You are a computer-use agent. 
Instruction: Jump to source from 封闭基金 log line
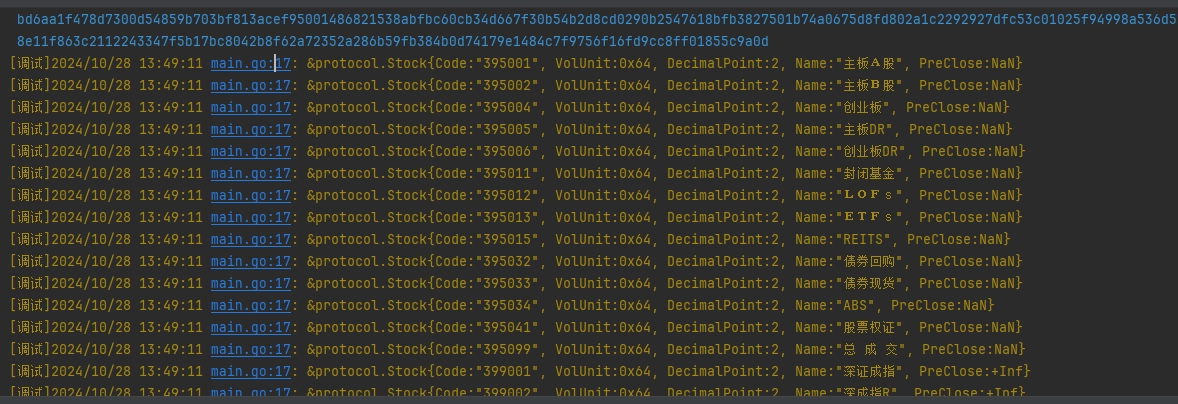point(250,173)
